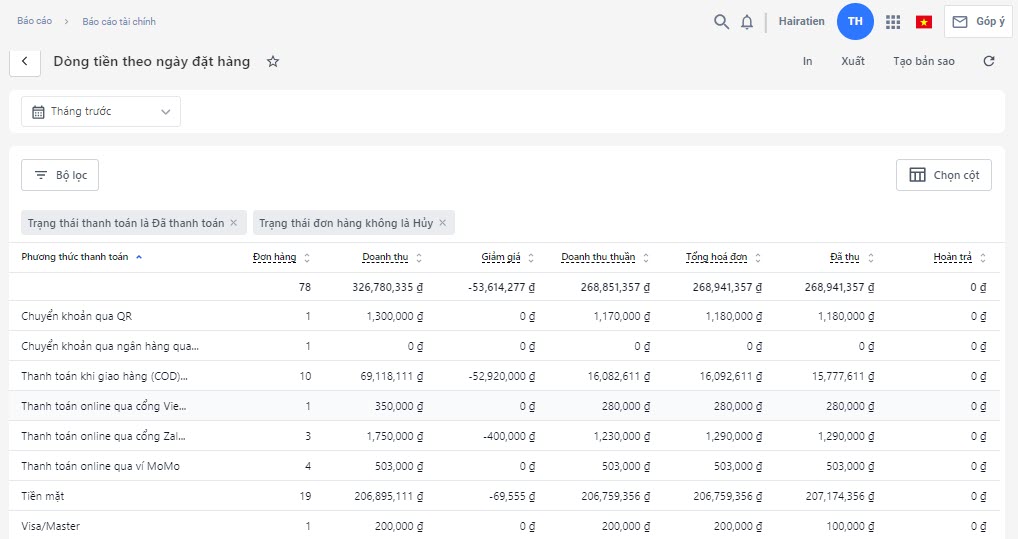This screenshot has width=1018, height=539.
Task: Click the Vietnam flag language icon
Action: tap(924, 22)
